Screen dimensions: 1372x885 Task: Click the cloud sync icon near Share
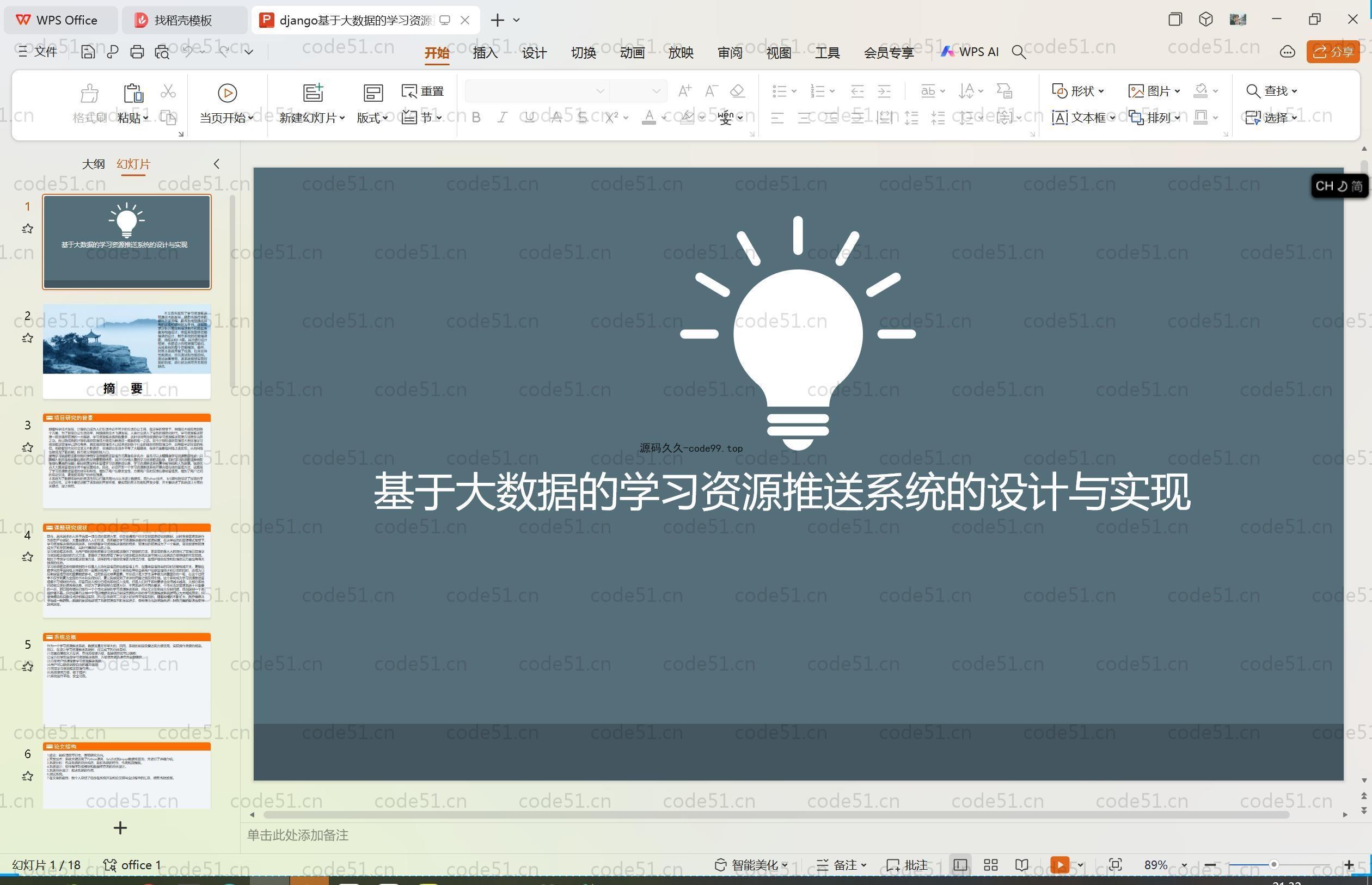point(1287,52)
